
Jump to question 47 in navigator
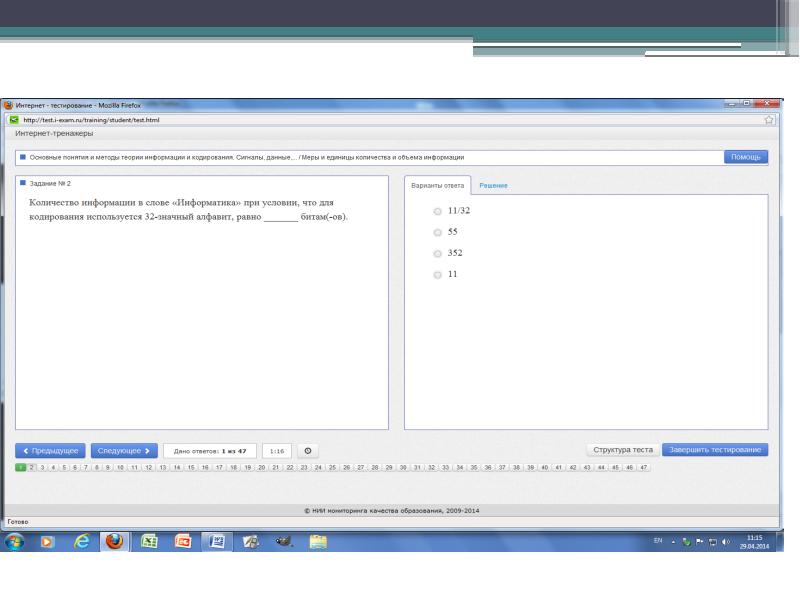click(644, 467)
